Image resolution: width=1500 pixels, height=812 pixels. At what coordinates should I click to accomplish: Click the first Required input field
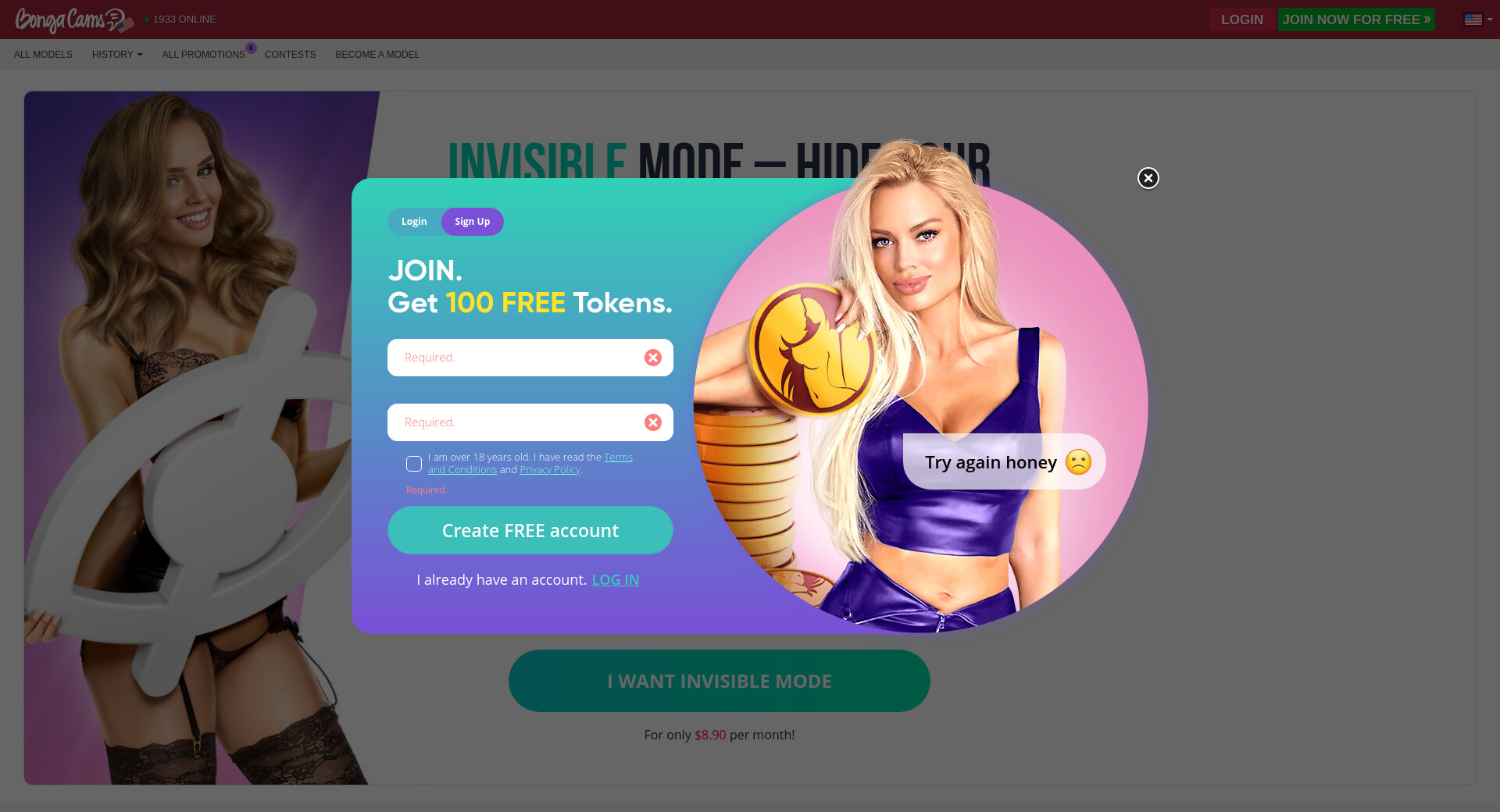click(x=530, y=358)
